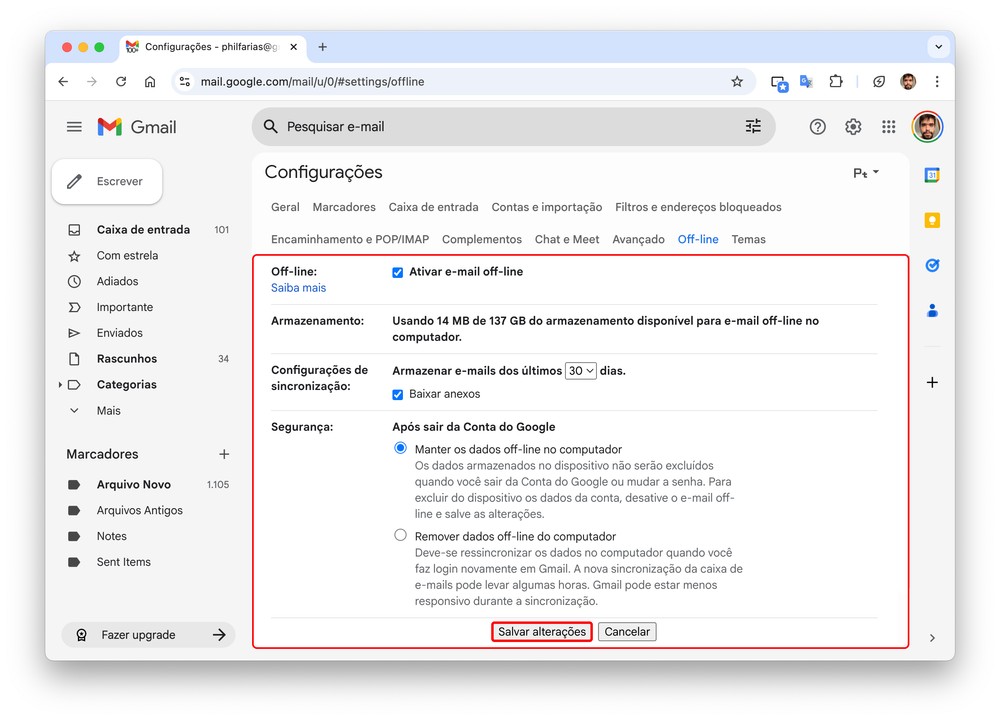
Task: Open Google Keep in side panel
Action: [932, 221]
